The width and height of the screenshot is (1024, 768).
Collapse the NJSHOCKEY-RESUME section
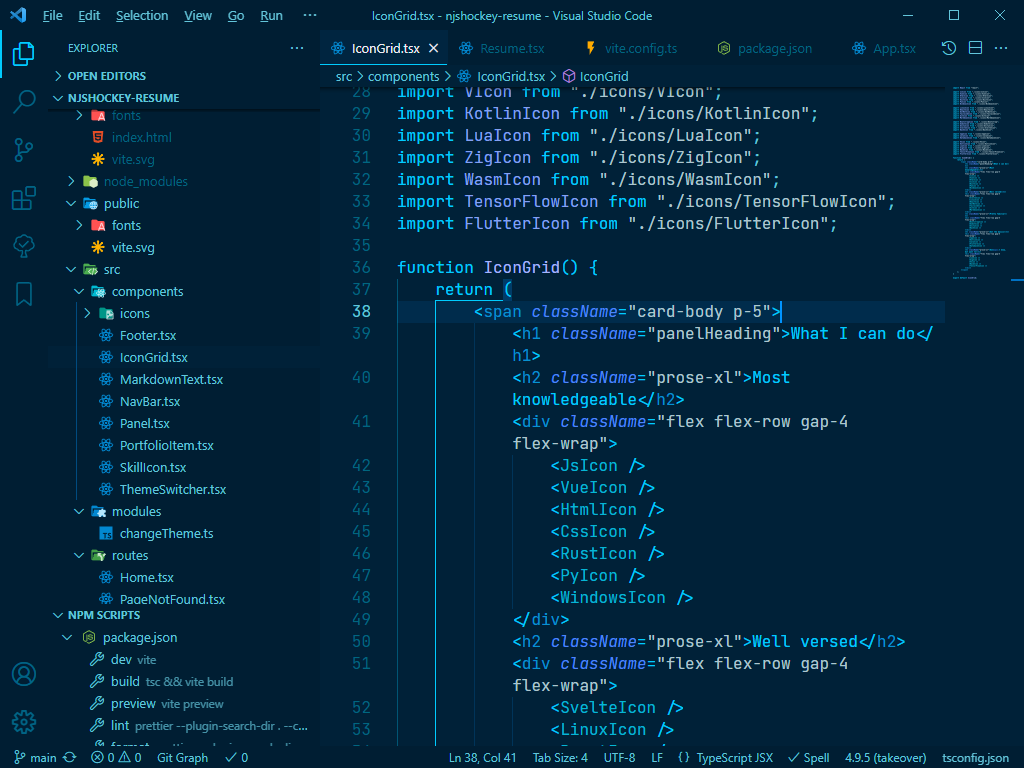(123, 98)
